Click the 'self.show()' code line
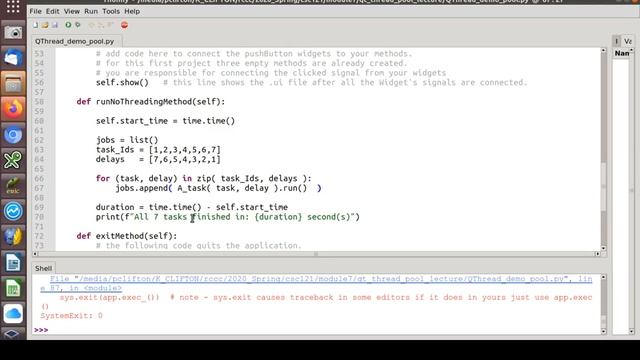640x360 pixels. click(x=122, y=82)
